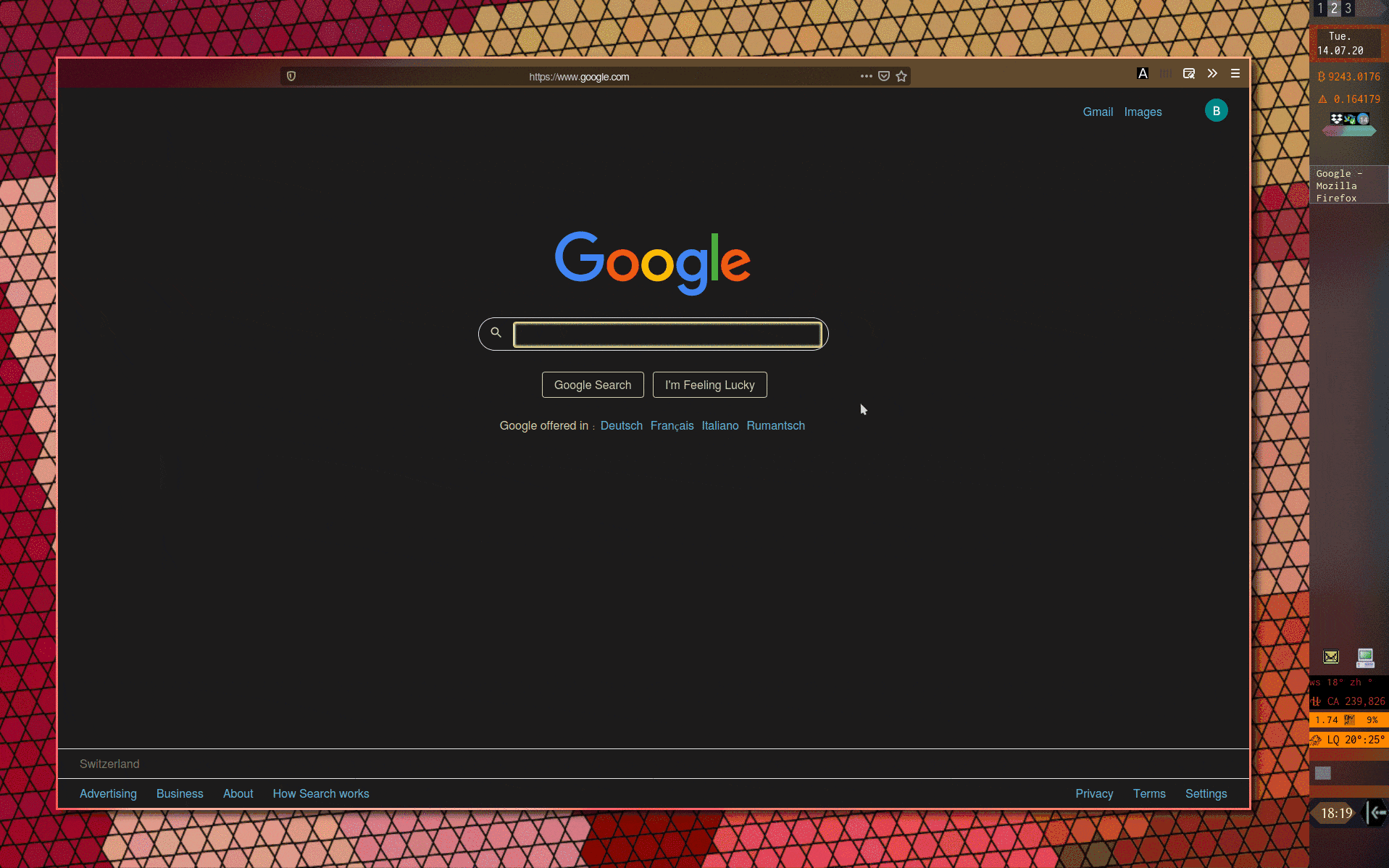Open the Firefox hamburger menu

pos(1235,74)
